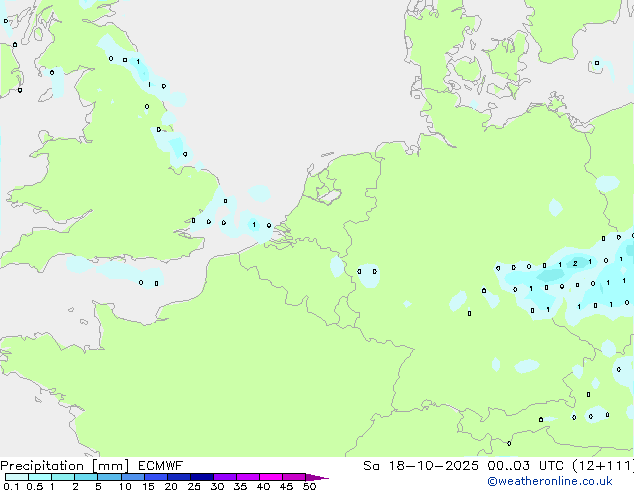This screenshot has height=490, width=634.
Task: Click the '(12+111)' forecast run text
Action: pyautogui.click(x=603, y=466)
